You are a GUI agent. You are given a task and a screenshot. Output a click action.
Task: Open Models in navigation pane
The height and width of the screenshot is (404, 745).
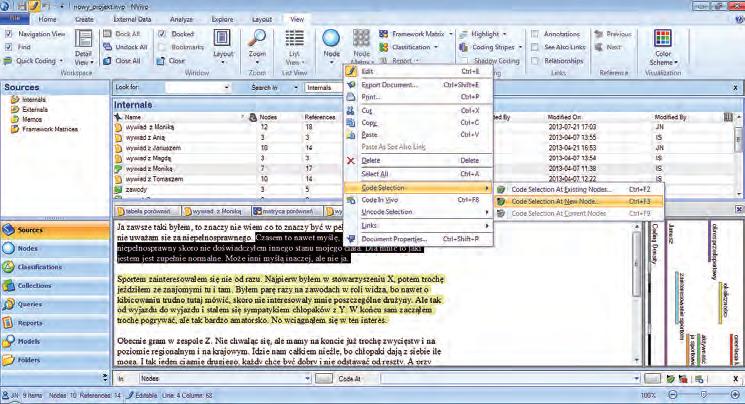(x=55, y=341)
